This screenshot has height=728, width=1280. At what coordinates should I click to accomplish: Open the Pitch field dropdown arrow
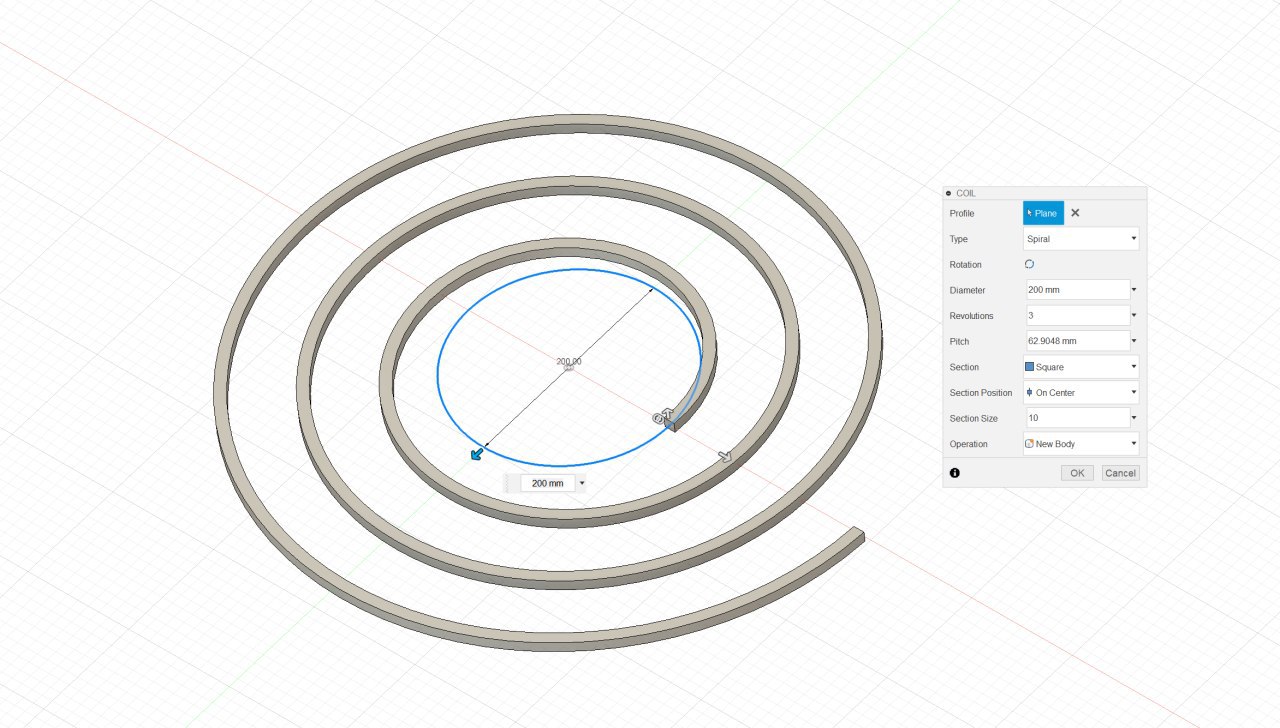1135,341
